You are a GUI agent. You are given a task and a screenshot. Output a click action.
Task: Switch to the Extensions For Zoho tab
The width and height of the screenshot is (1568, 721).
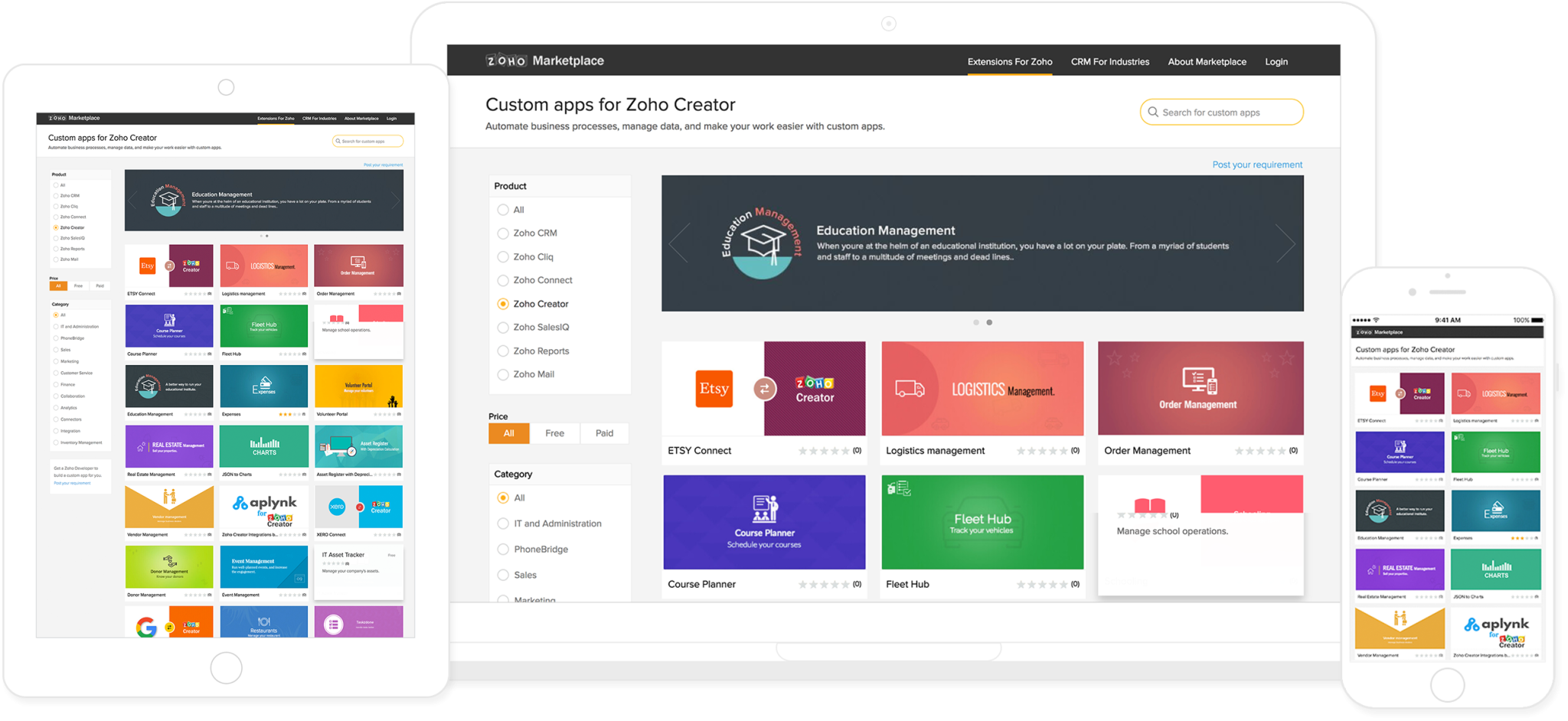[1009, 61]
